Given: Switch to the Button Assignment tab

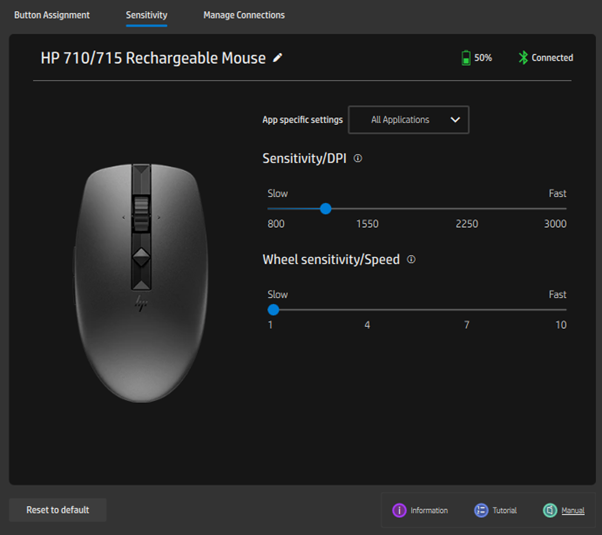Looking at the screenshot, I should pos(52,15).
